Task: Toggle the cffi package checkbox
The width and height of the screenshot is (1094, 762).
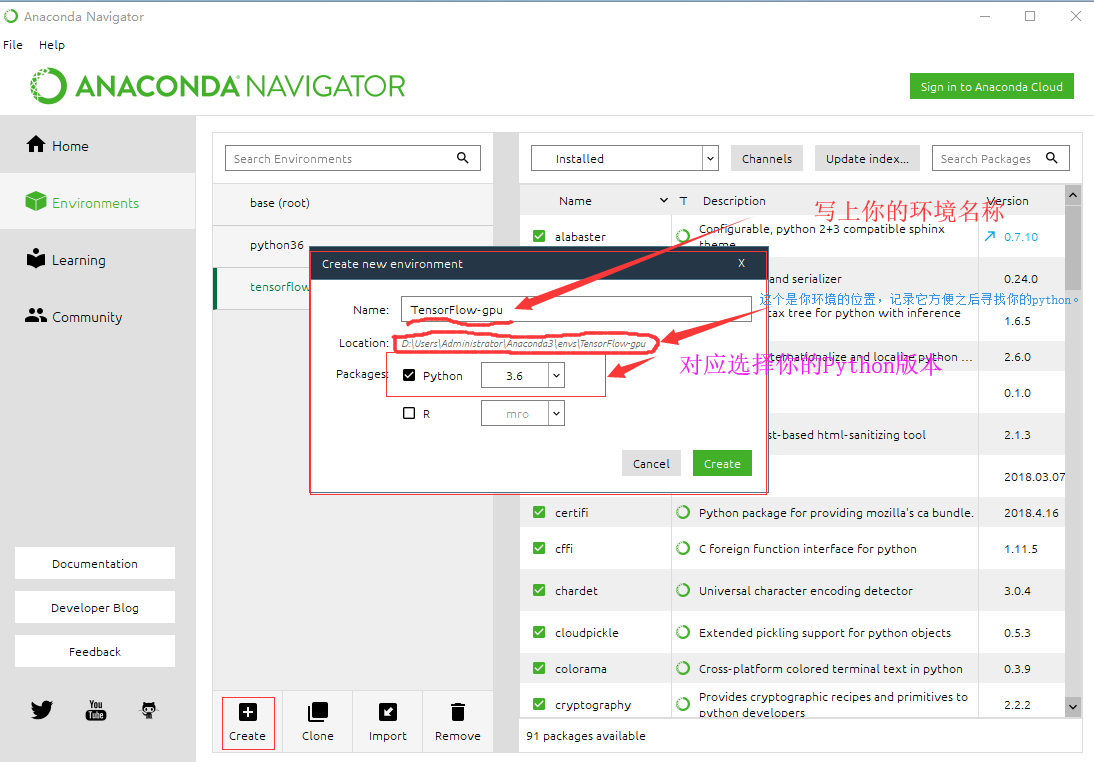Action: point(539,548)
